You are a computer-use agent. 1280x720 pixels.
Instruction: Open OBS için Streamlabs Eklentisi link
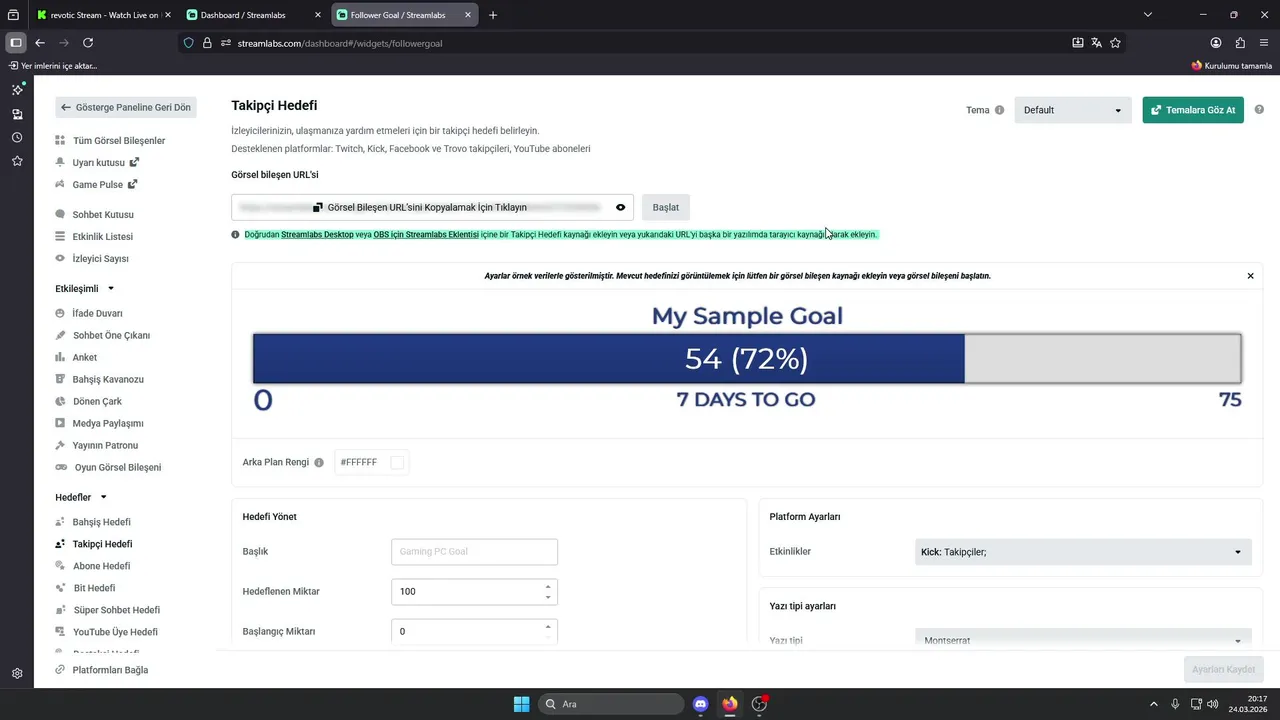coord(425,234)
